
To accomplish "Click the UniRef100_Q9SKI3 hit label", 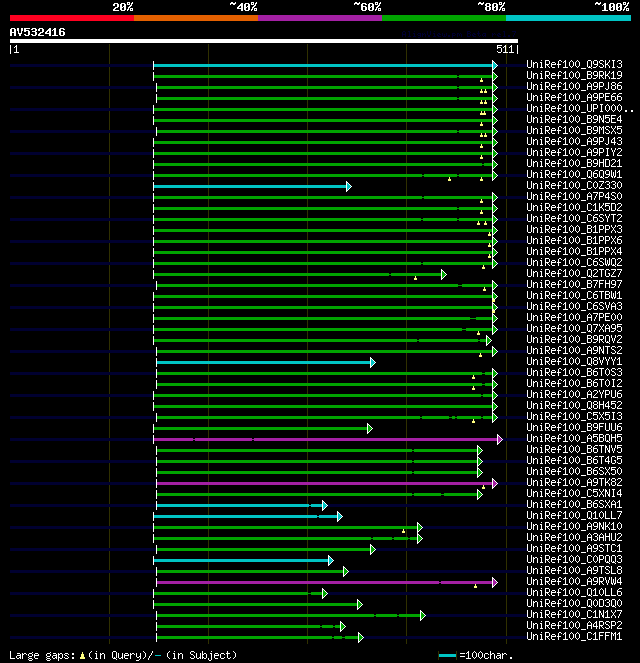I will (x=574, y=64).
